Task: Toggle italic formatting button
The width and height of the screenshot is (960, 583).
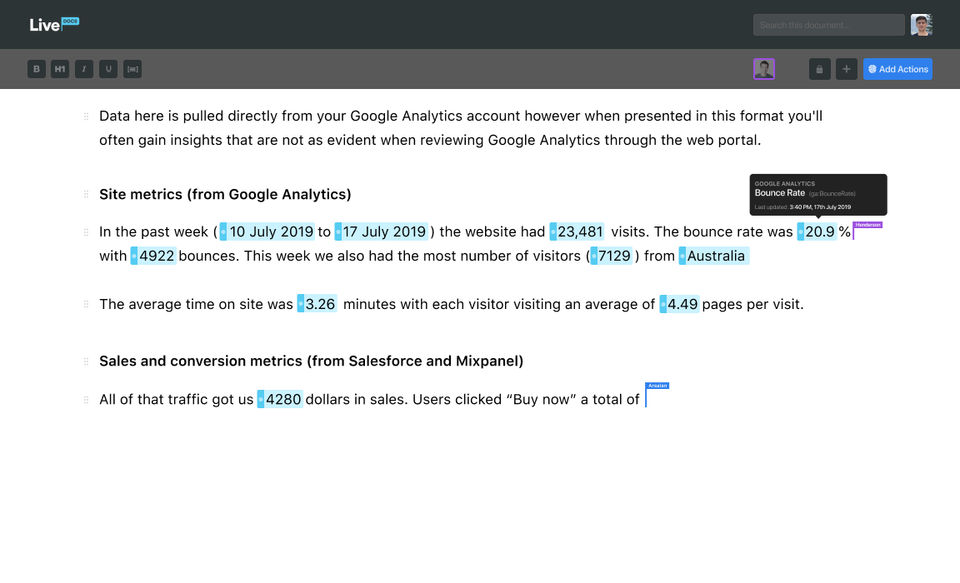Action: [x=84, y=69]
